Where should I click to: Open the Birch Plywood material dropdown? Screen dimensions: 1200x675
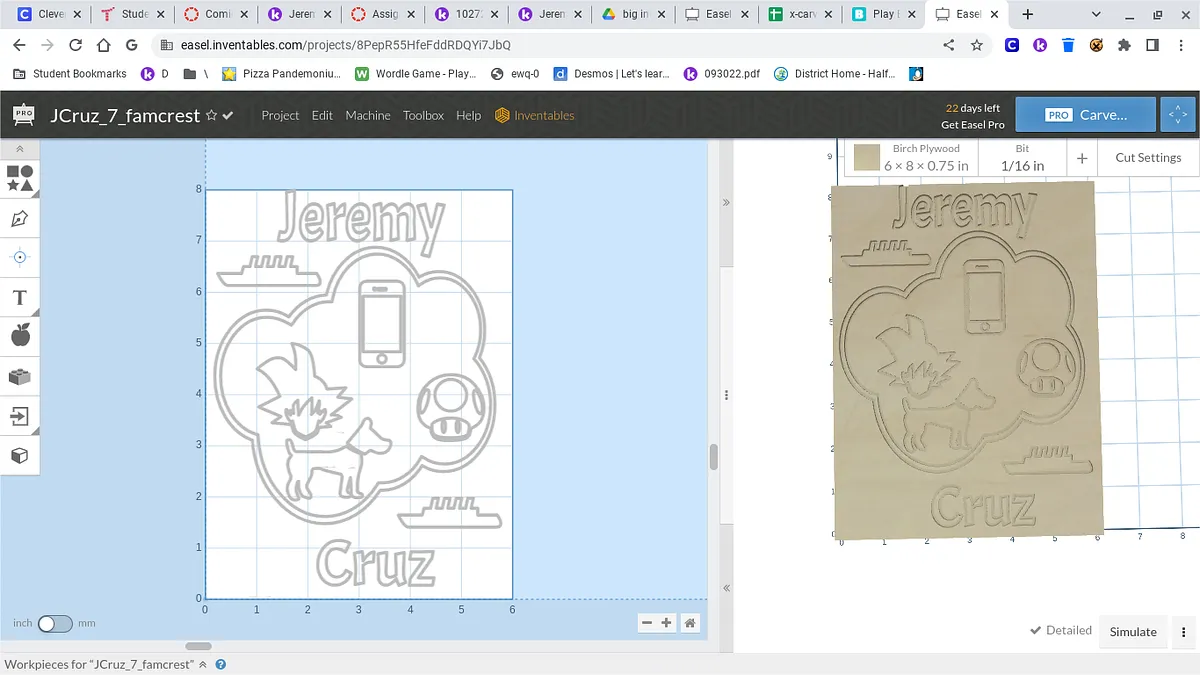[926, 157]
